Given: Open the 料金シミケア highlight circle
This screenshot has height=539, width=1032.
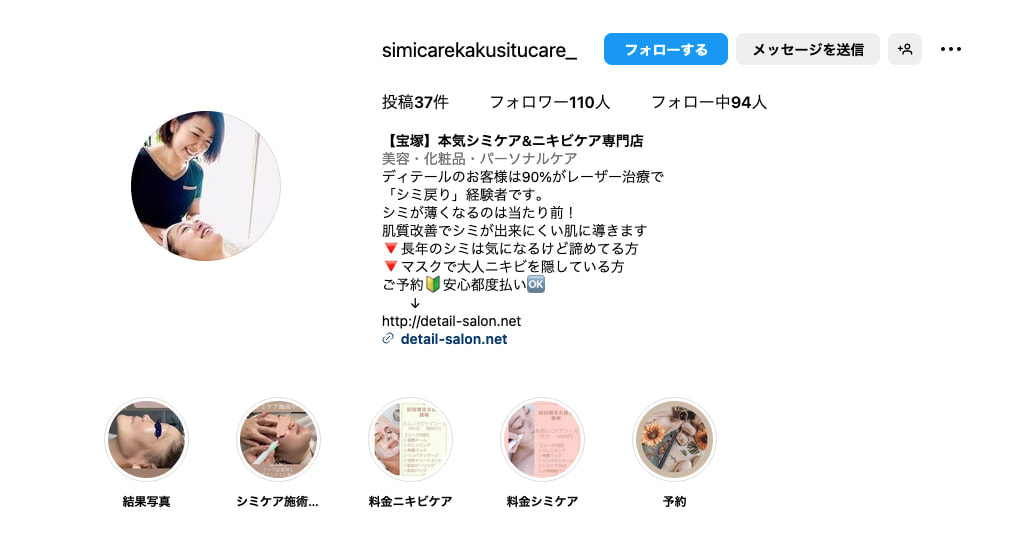Looking at the screenshot, I should click(x=542, y=439).
